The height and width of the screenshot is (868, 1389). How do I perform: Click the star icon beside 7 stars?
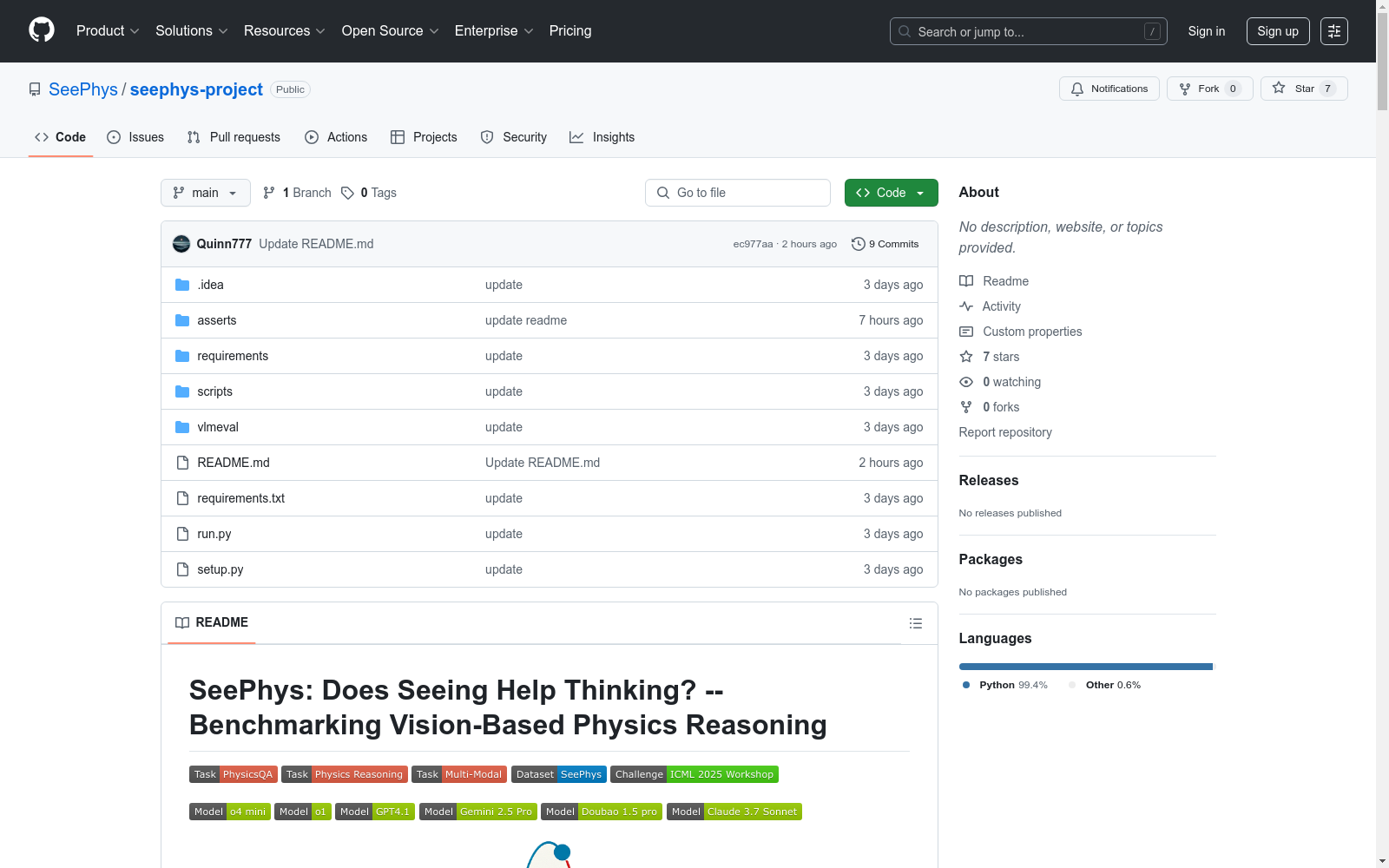(x=966, y=357)
